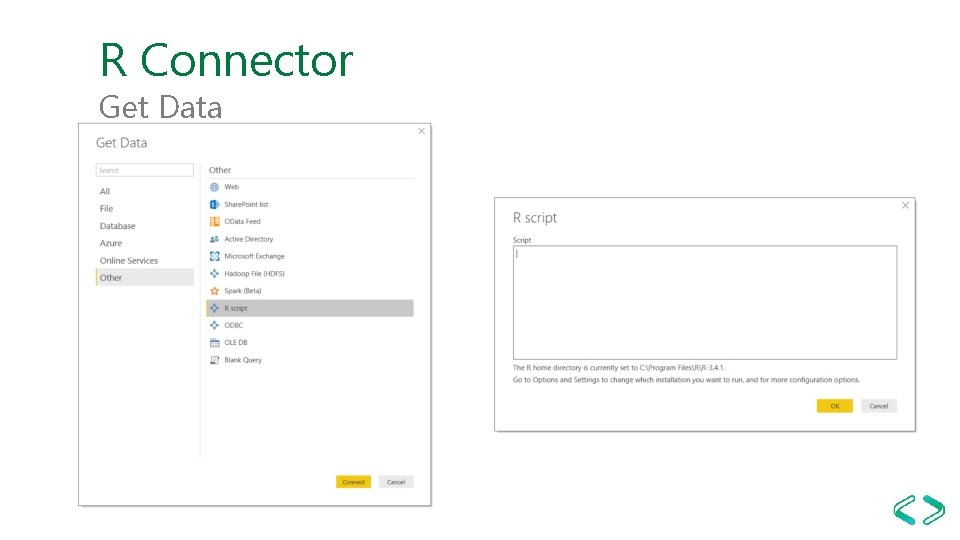Choose the Microsoft Exchange label

point(254,257)
